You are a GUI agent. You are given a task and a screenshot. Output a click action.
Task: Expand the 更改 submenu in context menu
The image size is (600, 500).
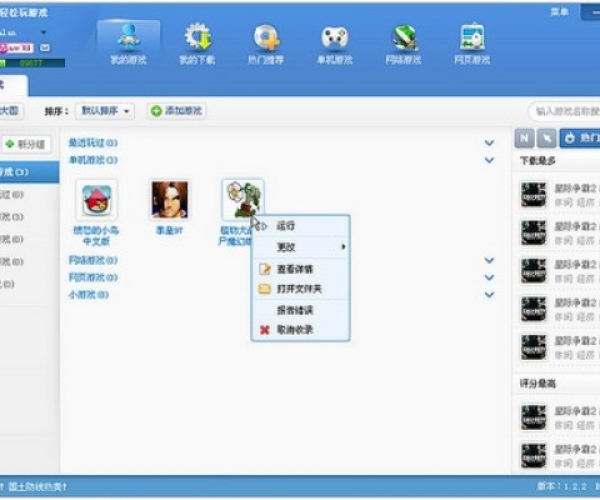(x=300, y=247)
